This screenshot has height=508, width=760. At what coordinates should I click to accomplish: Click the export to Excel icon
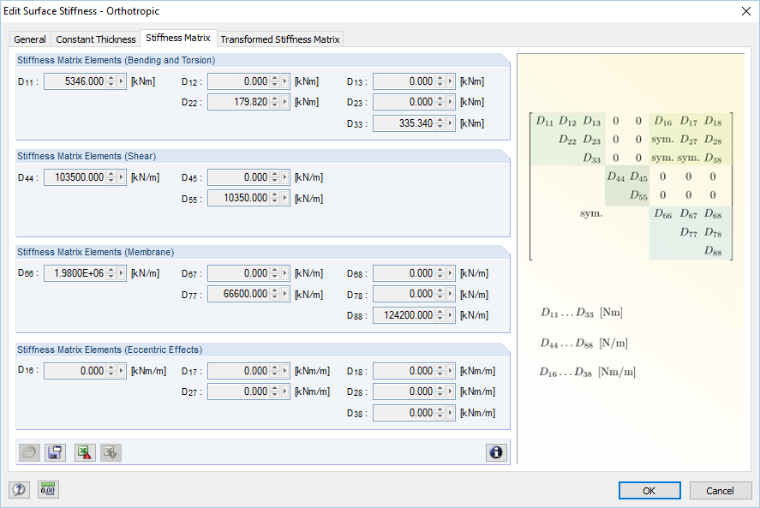click(x=85, y=453)
